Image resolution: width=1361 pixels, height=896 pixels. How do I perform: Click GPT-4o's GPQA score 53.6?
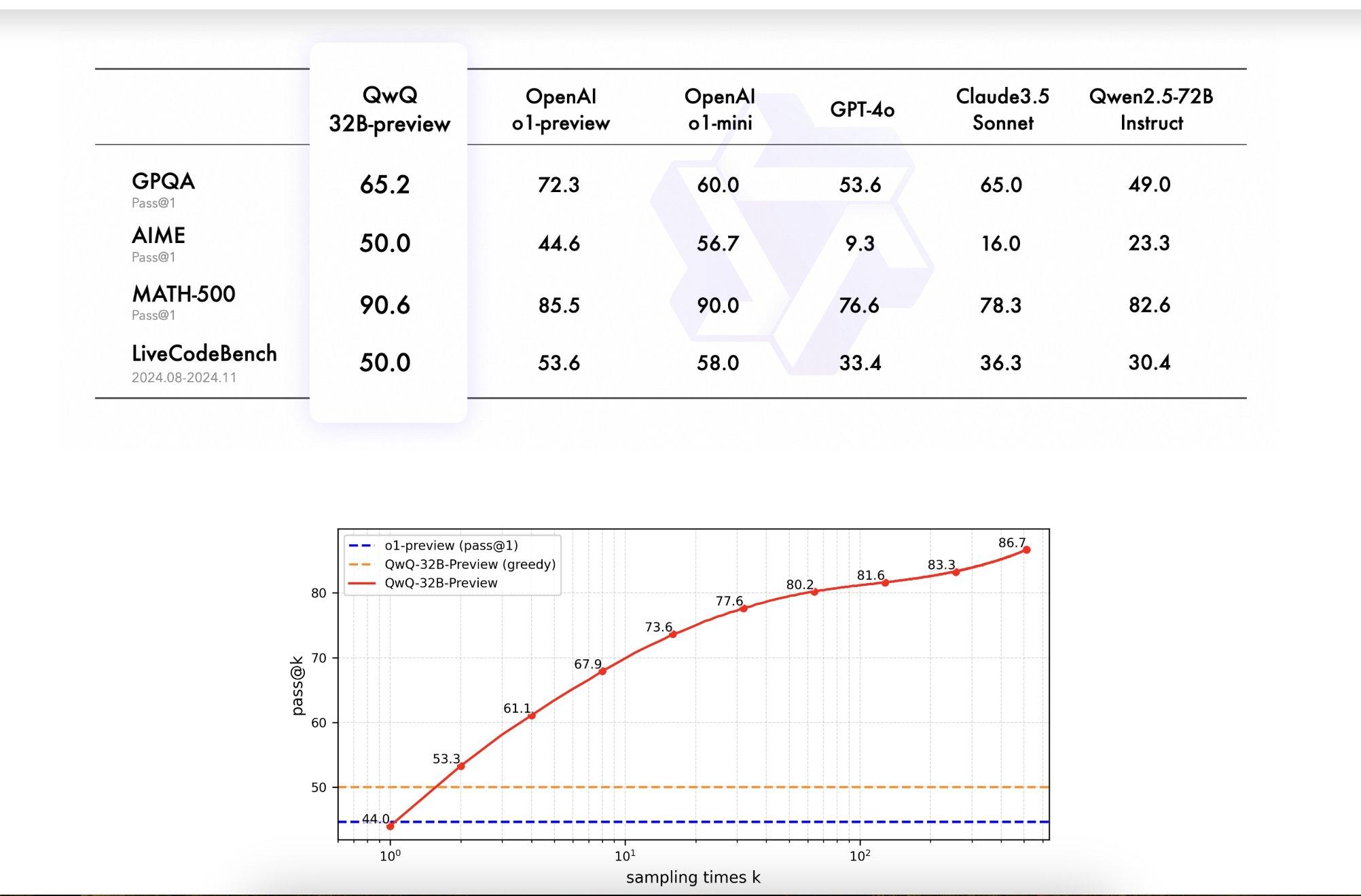(x=860, y=185)
